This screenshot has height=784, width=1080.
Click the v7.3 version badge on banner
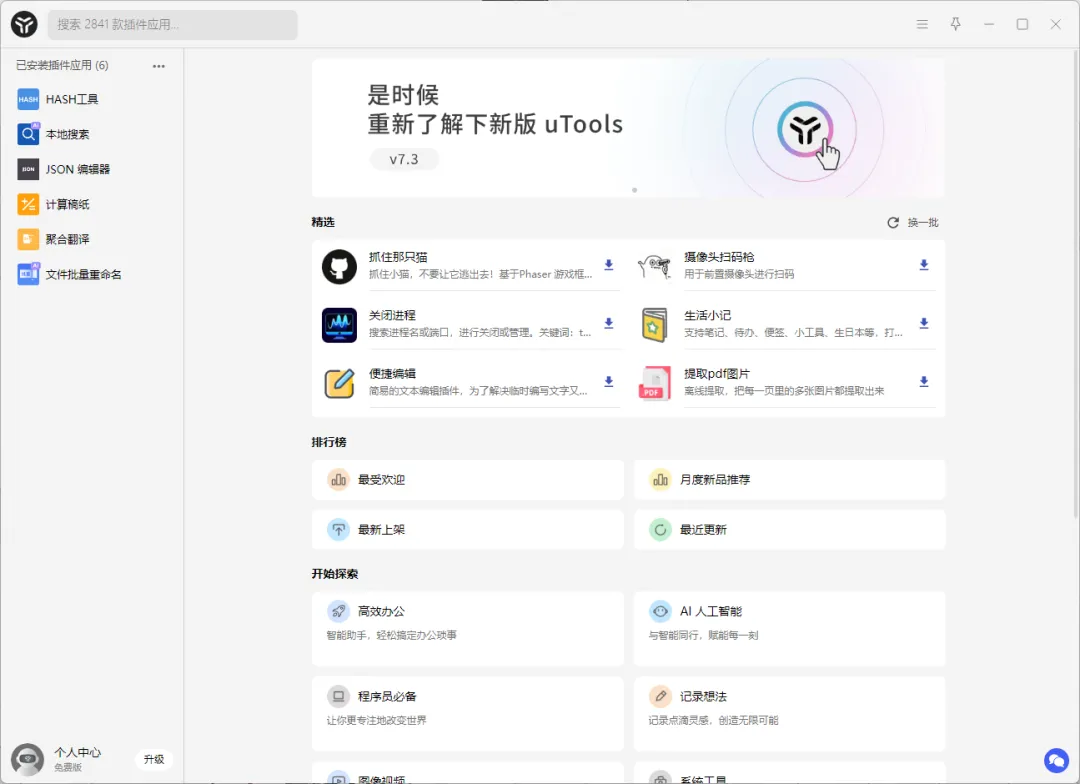pos(404,159)
